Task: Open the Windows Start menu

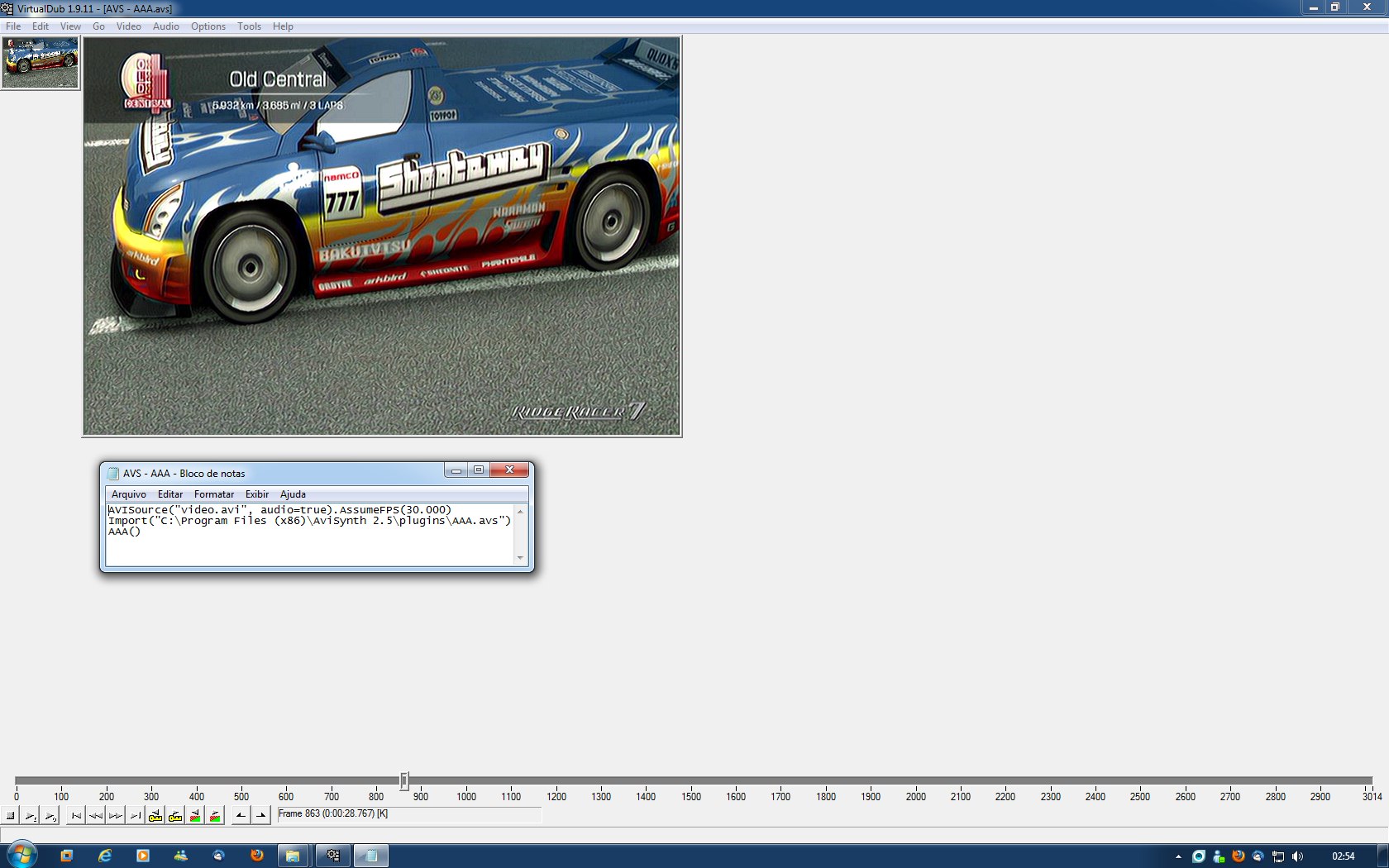Action: (x=22, y=856)
